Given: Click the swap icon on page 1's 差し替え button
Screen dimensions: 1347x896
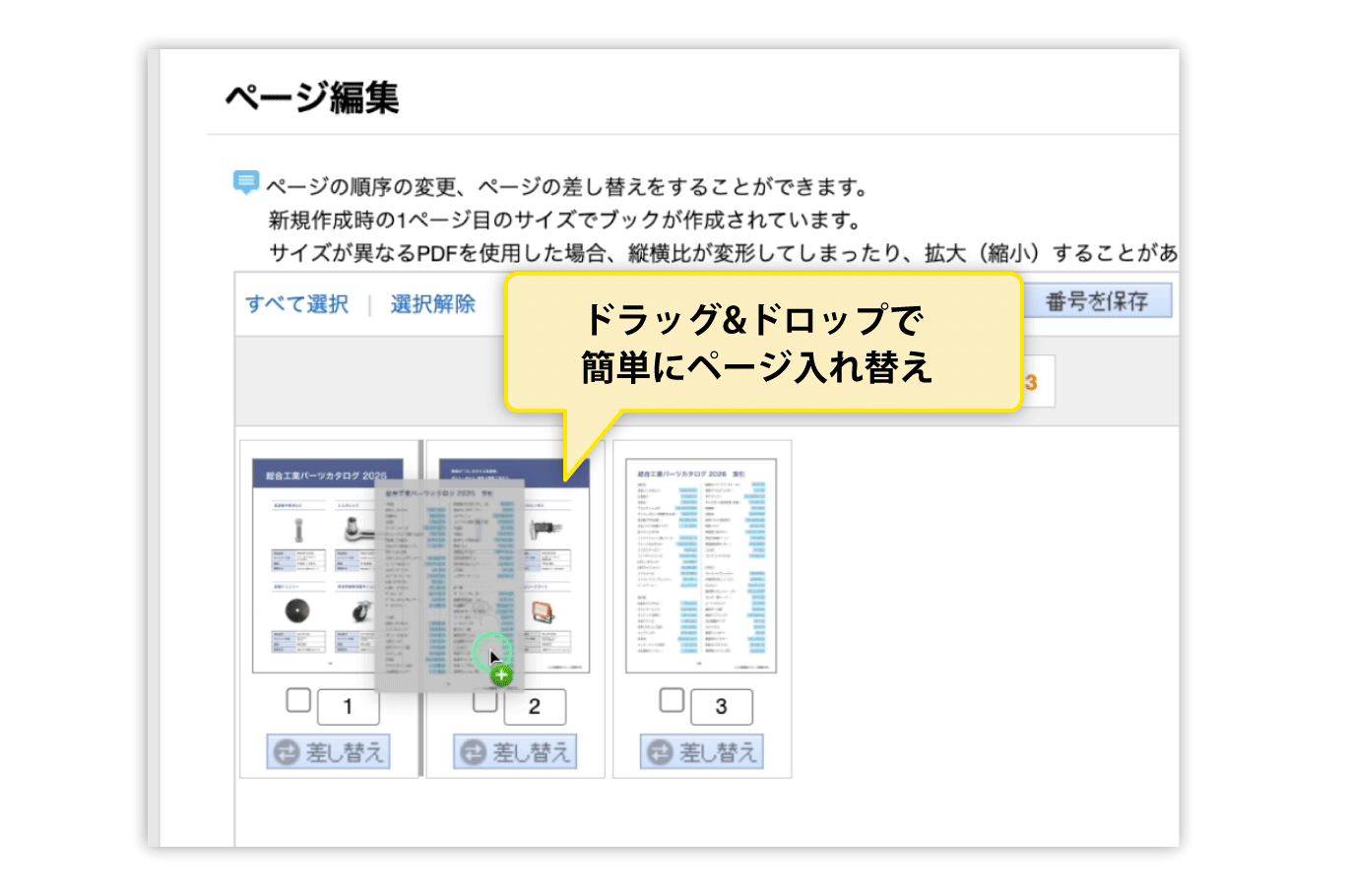Looking at the screenshot, I should pos(286,752).
